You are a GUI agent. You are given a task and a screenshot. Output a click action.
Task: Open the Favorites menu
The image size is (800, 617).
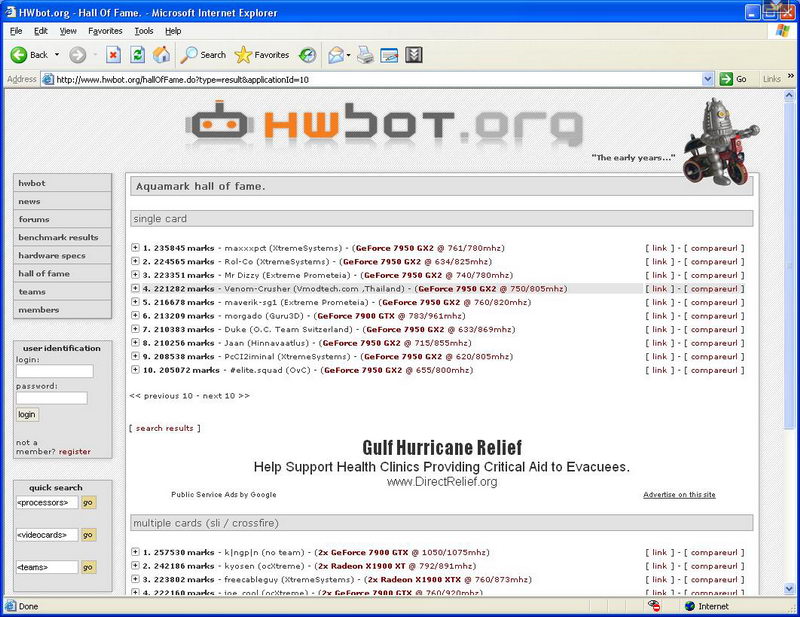click(105, 31)
